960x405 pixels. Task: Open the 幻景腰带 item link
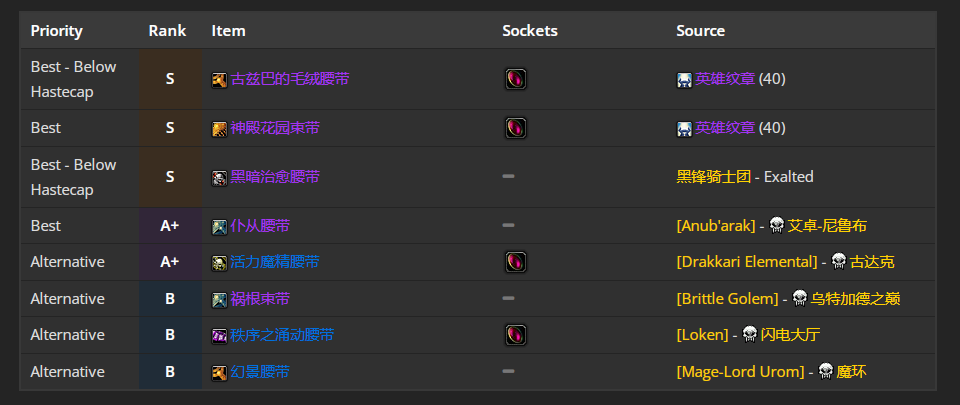[260, 371]
